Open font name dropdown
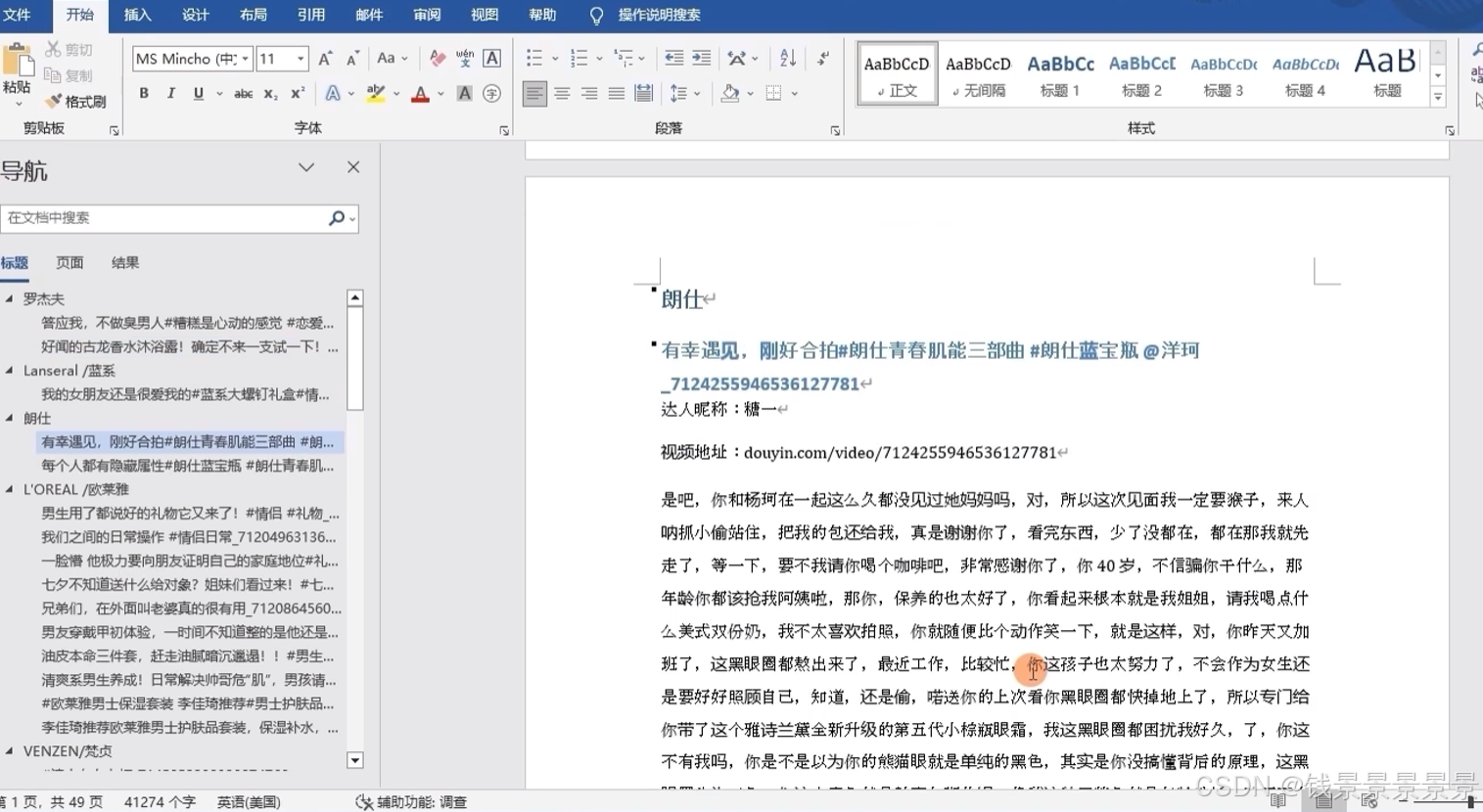The height and width of the screenshot is (812, 1483). (245, 59)
